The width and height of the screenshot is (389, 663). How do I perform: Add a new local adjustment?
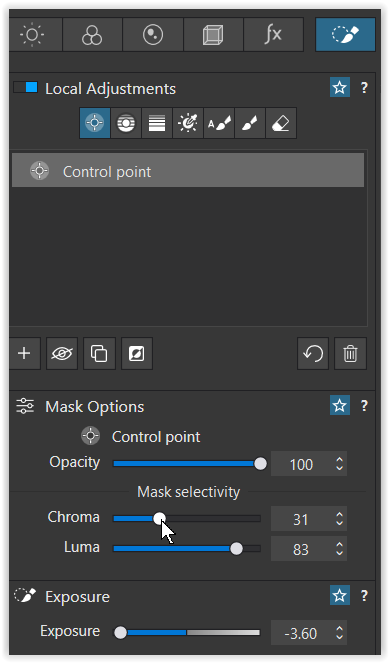24,353
